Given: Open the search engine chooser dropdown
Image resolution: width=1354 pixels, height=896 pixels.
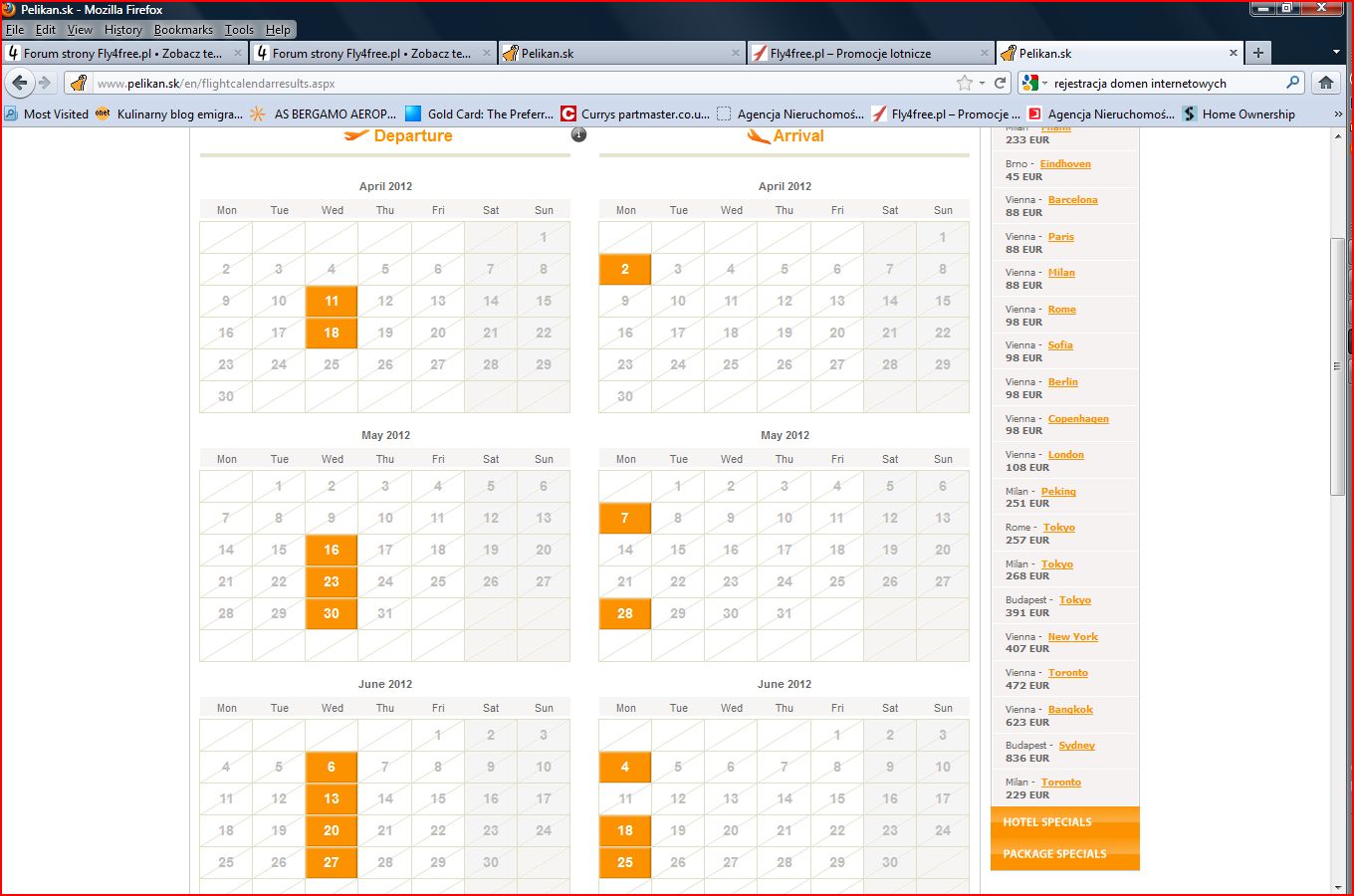Looking at the screenshot, I should [1035, 83].
